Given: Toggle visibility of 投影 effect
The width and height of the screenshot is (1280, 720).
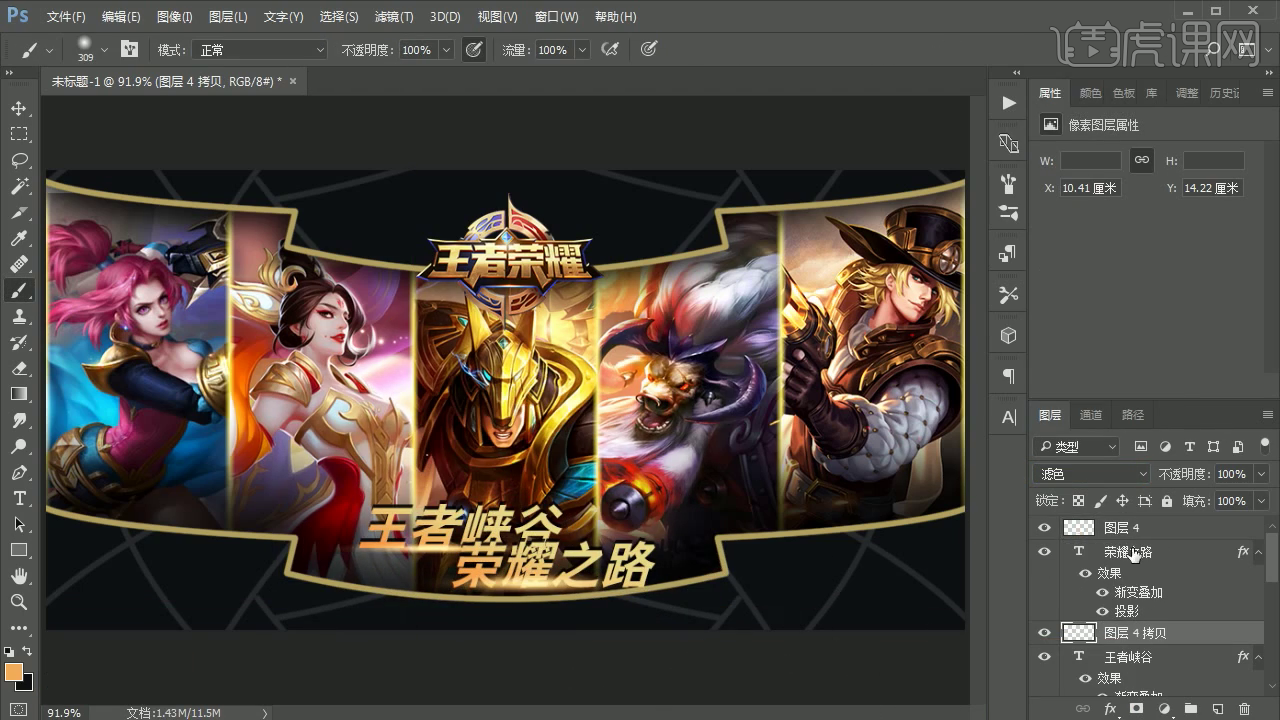Looking at the screenshot, I should coord(1103,612).
